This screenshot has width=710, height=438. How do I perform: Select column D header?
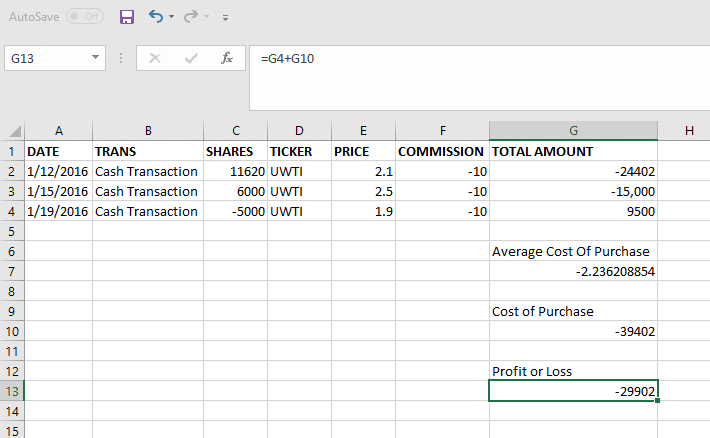[x=299, y=131]
